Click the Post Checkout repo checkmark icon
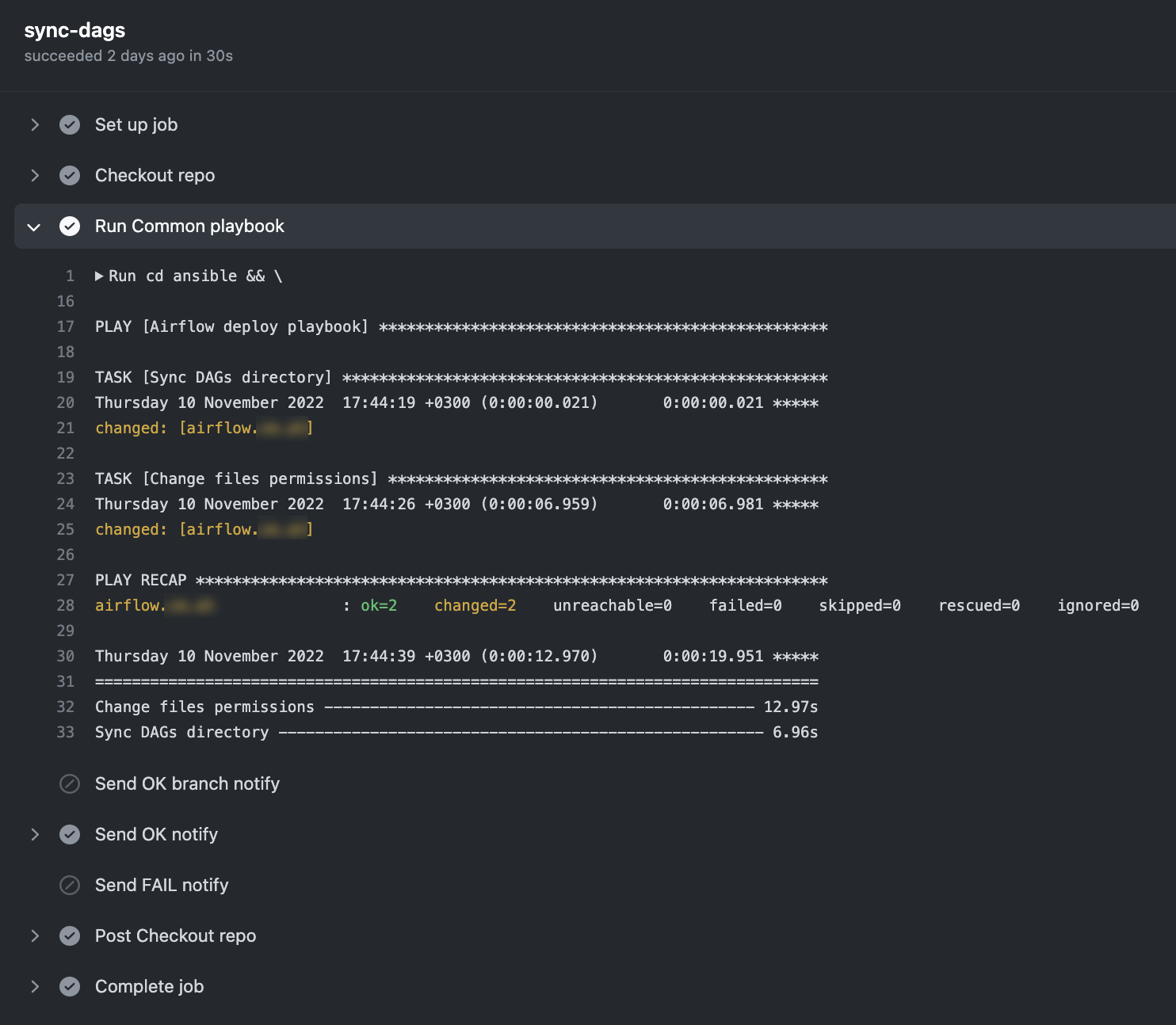The width and height of the screenshot is (1176, 1025). tap(70, 936)
